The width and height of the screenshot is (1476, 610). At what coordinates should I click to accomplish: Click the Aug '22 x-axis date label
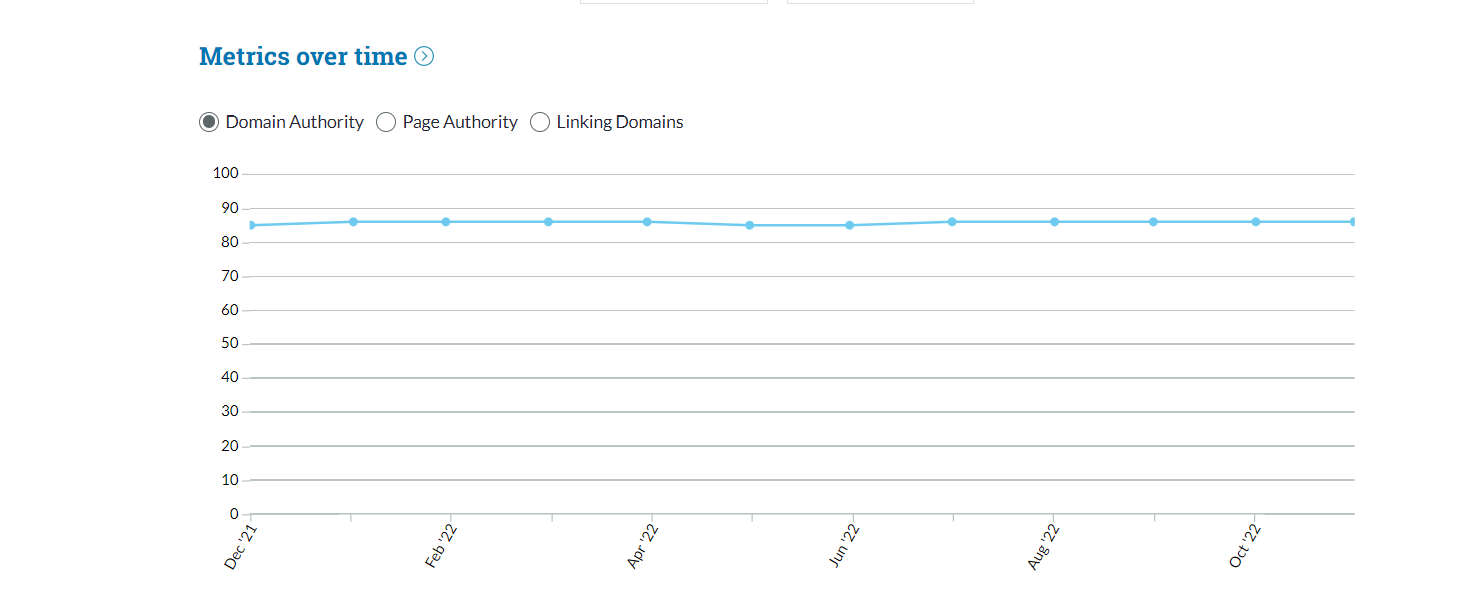[1043, 546]
